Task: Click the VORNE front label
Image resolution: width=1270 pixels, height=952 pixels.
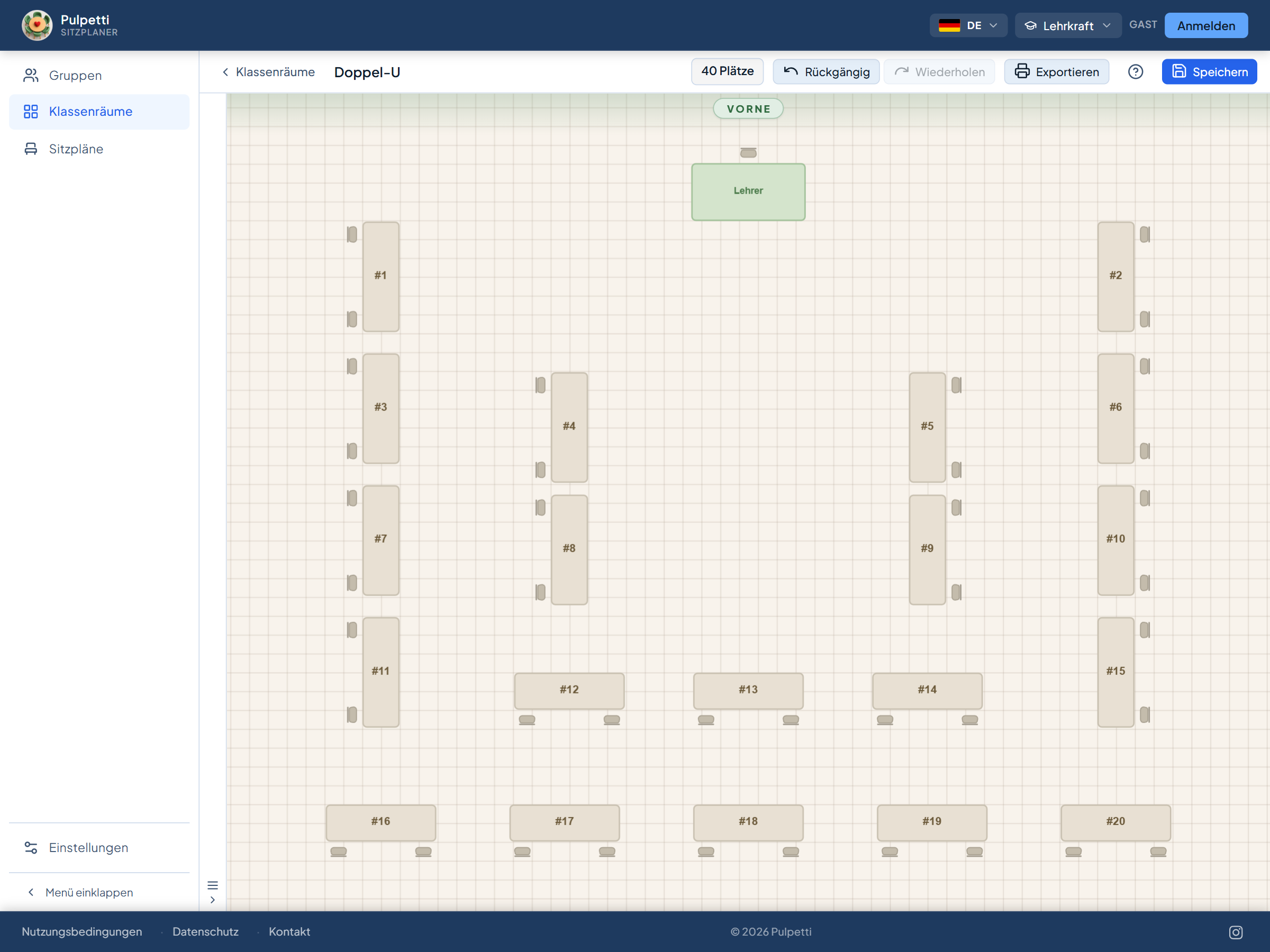Action: click(x=748, y=108)
